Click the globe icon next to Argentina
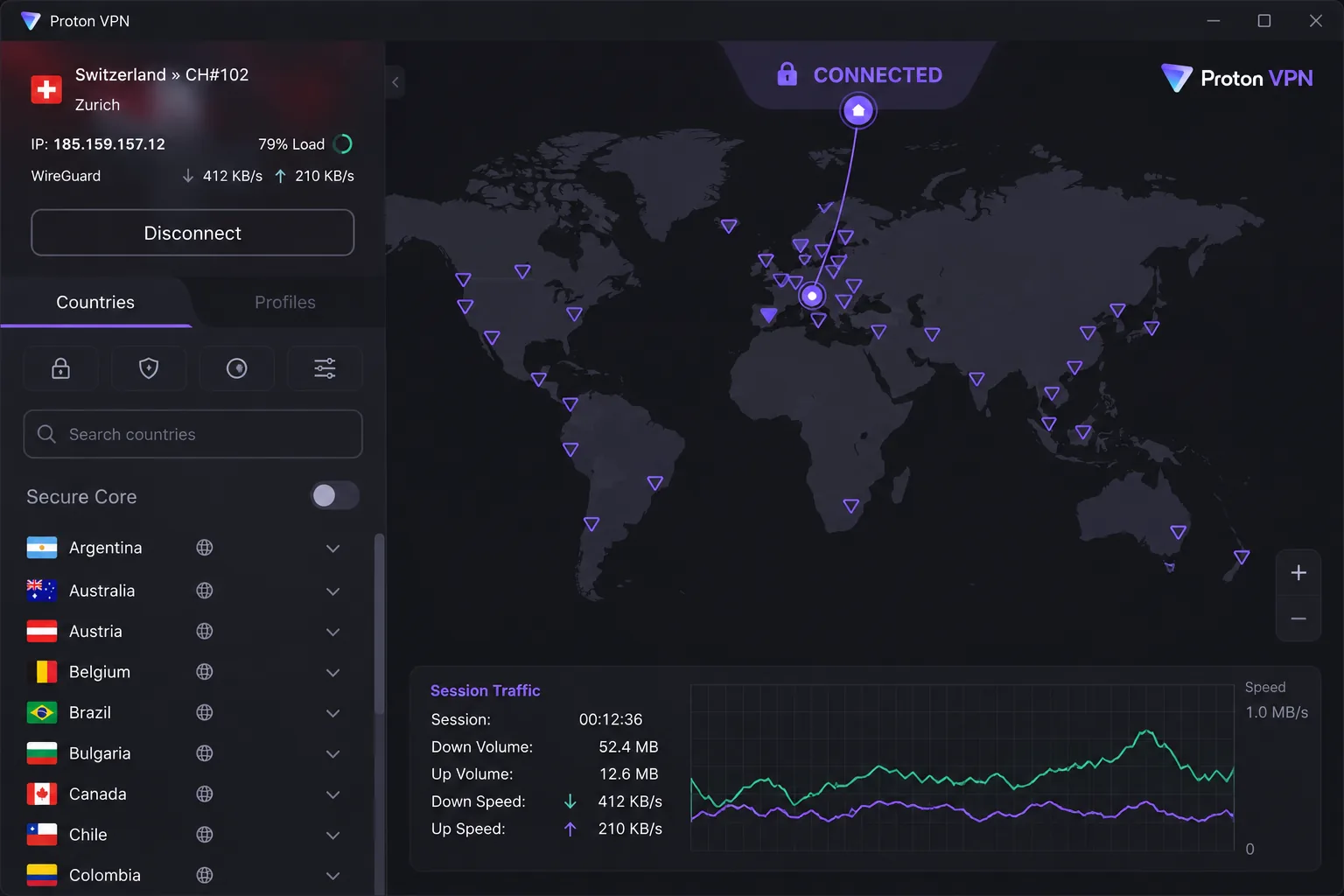Screen dimensions: 1344x896 point(205,548)
